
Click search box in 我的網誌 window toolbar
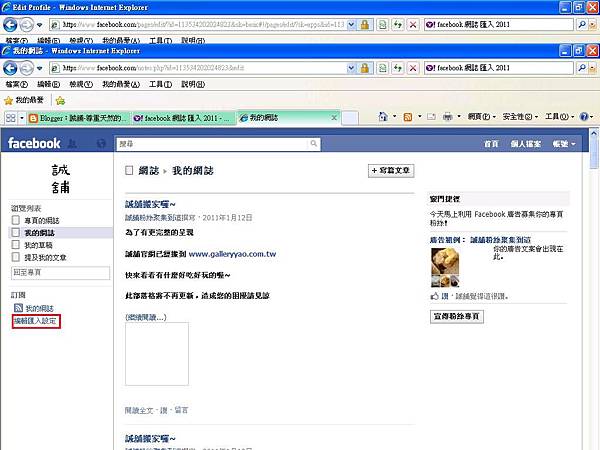pyautogui.click(x=499, y=68)
